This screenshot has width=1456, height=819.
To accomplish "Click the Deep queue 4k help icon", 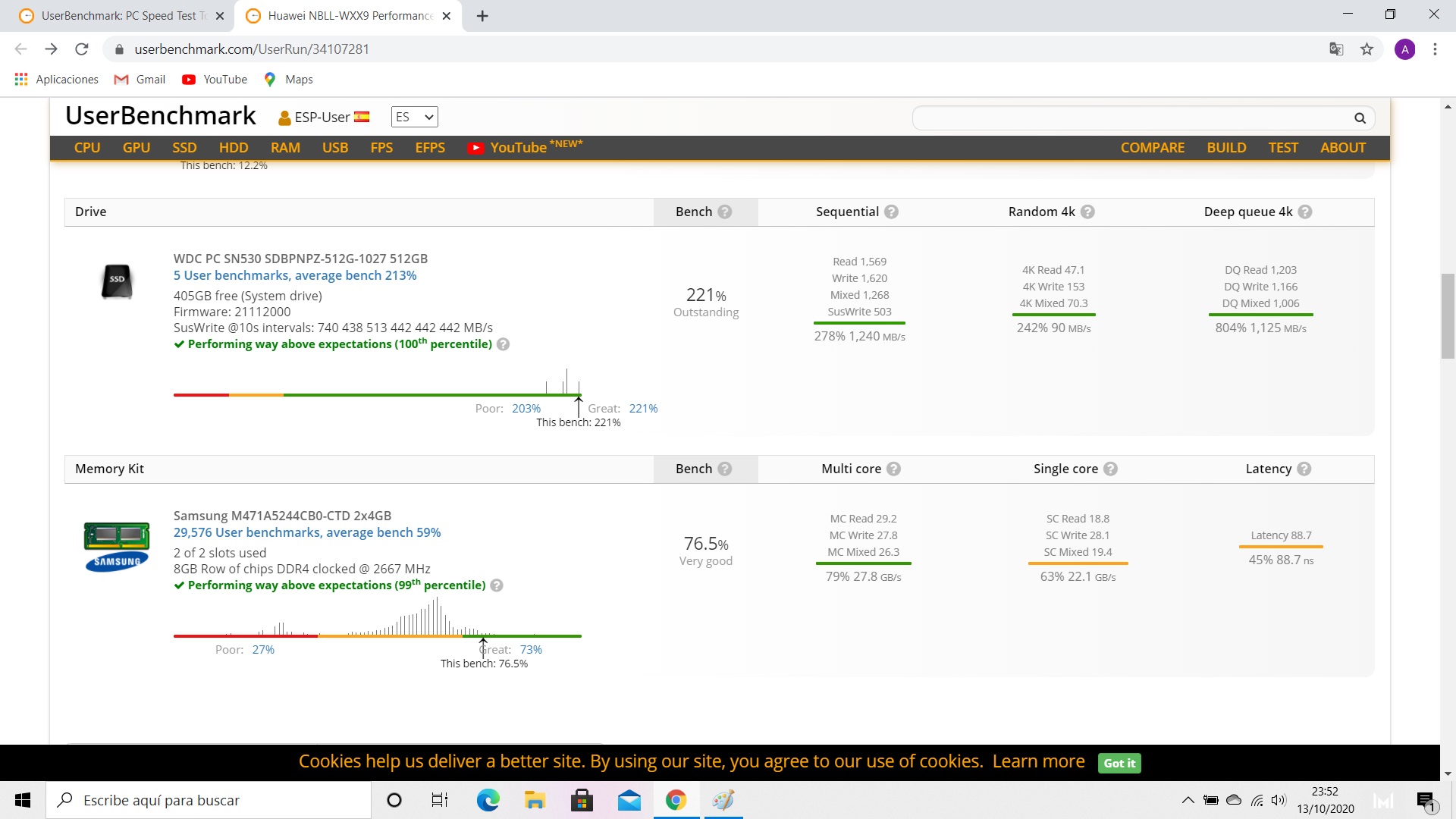I will click(x=1306, y=212).
